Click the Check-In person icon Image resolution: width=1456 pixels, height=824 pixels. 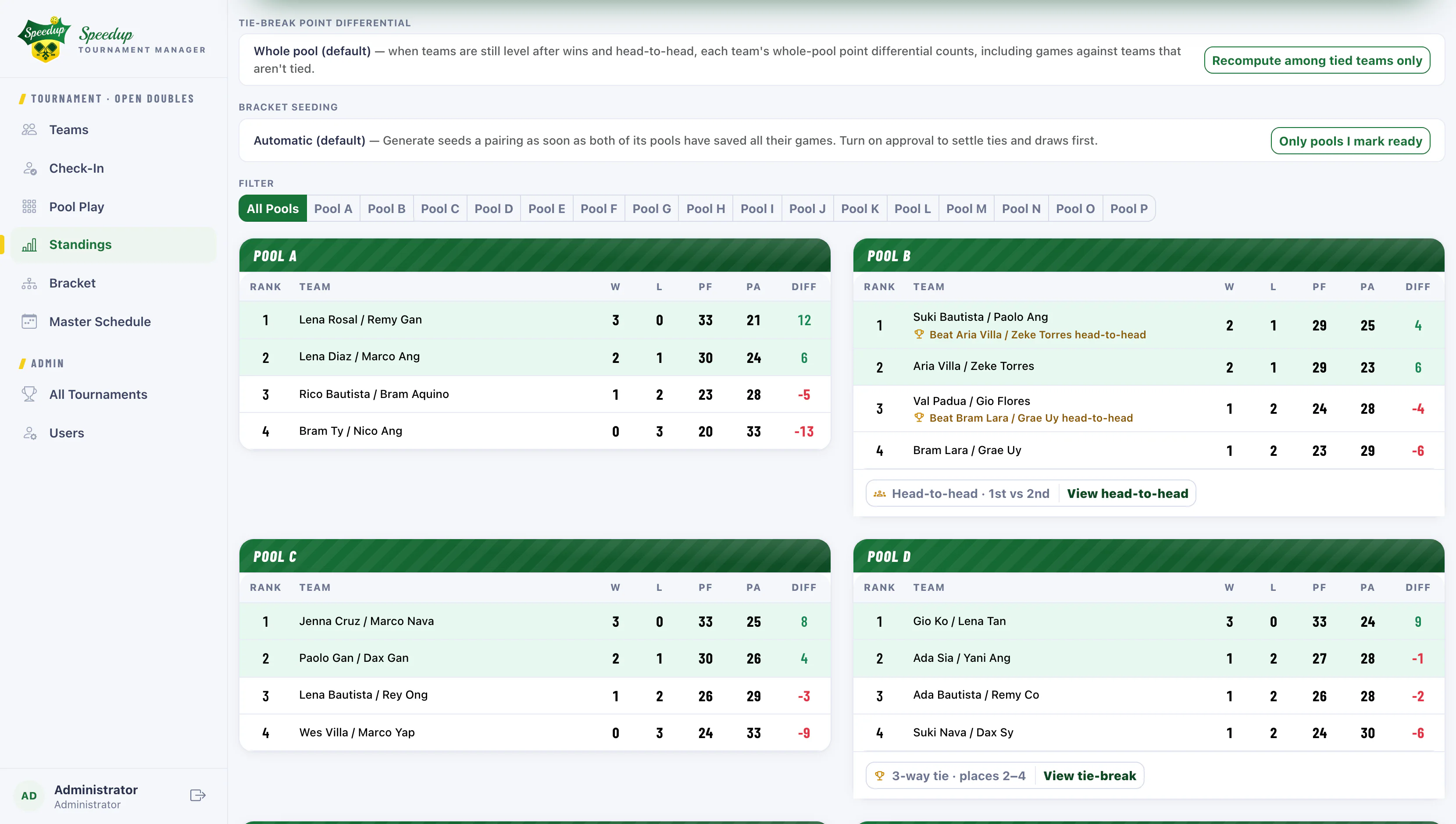[29, 168]
